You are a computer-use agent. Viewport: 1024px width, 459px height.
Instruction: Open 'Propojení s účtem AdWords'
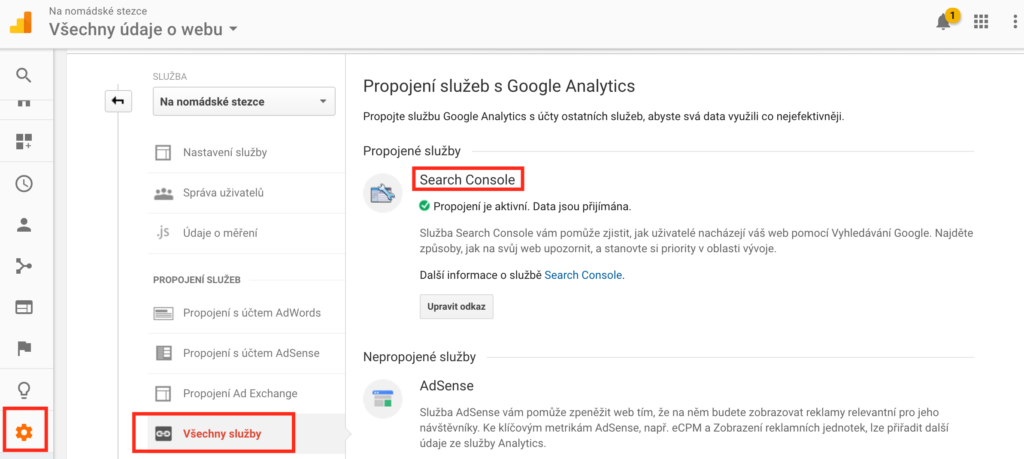pyautogui.click(x=251, y=312)
